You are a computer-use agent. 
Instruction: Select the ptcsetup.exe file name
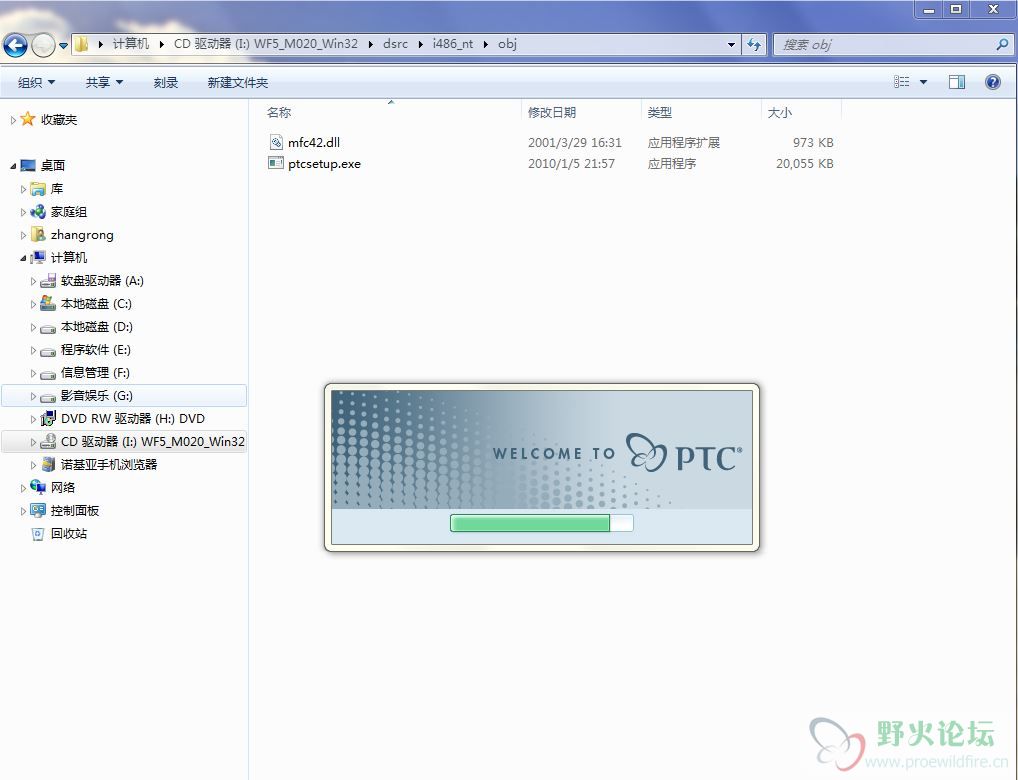[x=325, y=164]
